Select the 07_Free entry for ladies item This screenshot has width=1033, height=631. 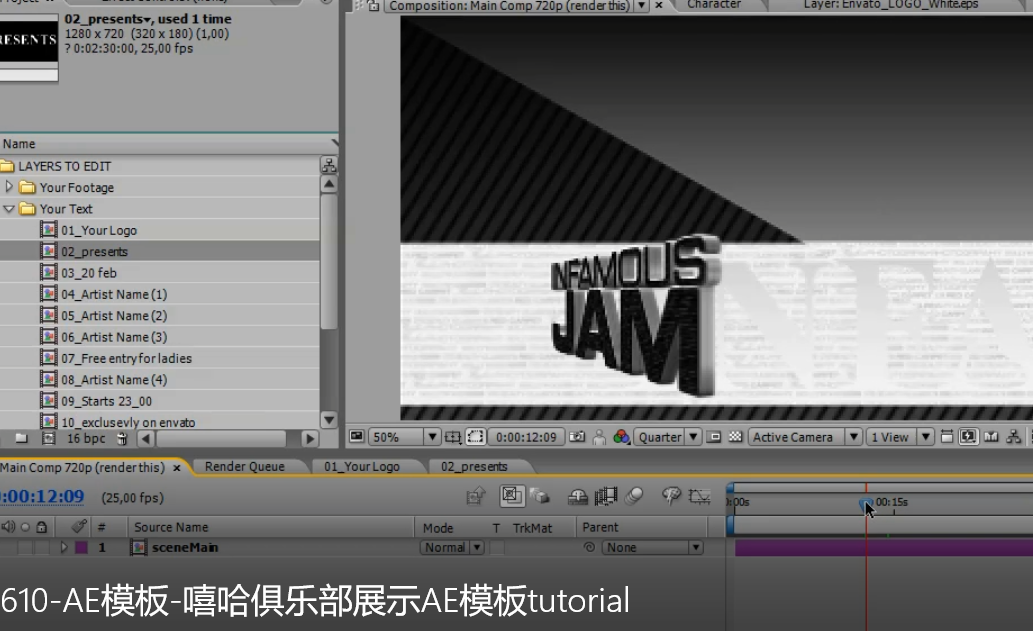pyautogui.click(x=126, y=358)
